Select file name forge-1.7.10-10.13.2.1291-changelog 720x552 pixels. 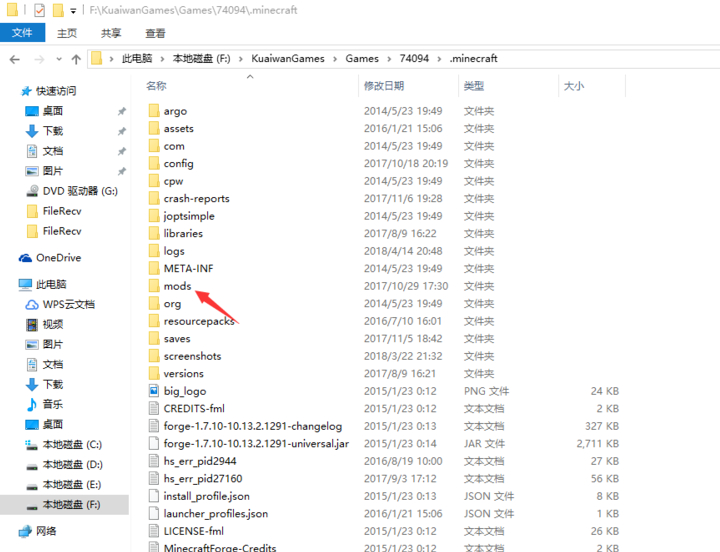click(253, 426)
